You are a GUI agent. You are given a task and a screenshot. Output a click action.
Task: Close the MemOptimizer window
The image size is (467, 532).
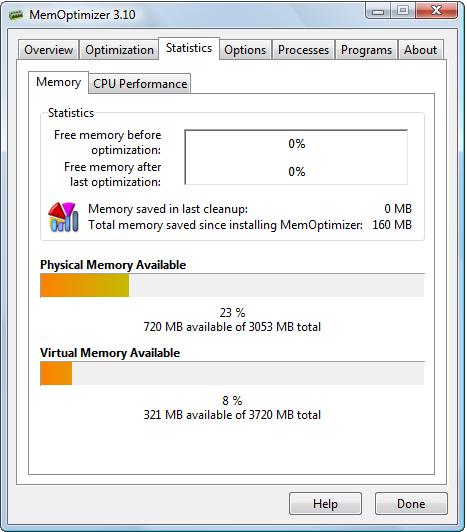(x=436, y=11)
